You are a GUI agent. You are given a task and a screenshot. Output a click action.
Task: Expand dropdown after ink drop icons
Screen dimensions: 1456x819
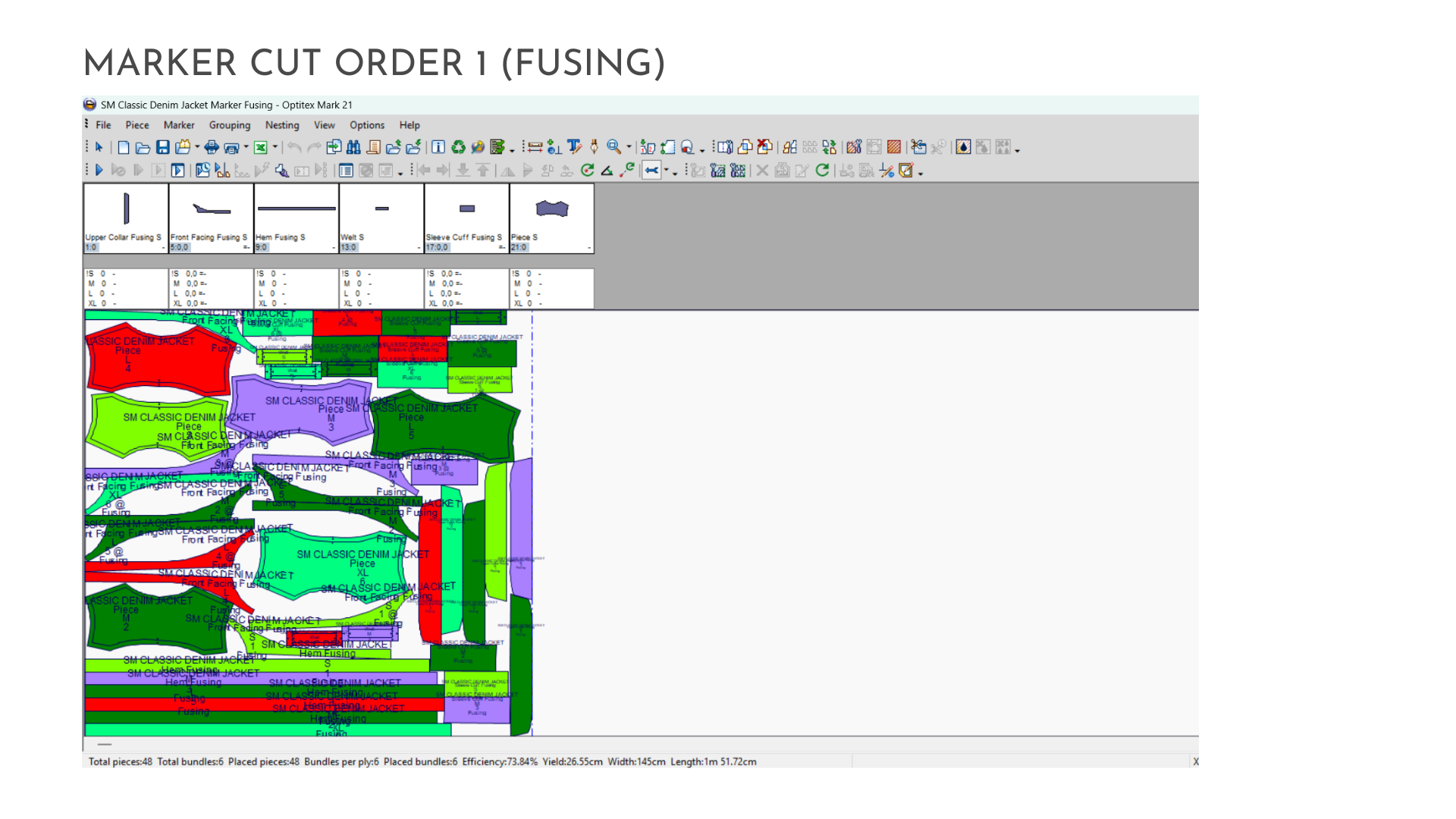point(1017,150)
